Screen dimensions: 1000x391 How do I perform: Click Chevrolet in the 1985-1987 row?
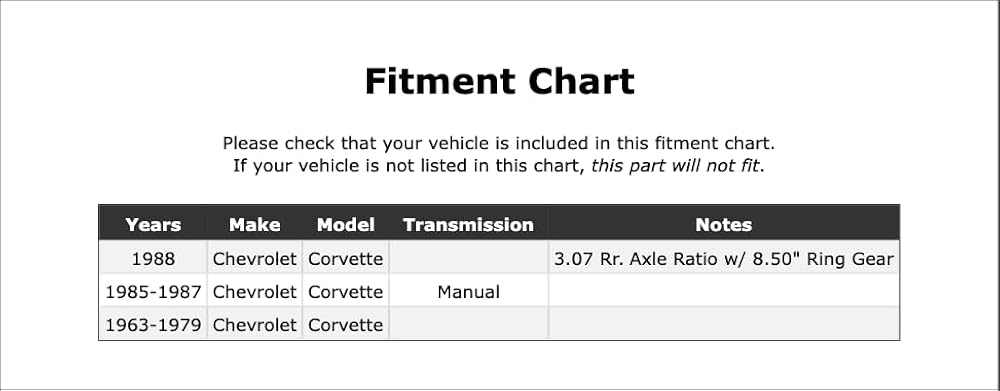tap(254, 292)
